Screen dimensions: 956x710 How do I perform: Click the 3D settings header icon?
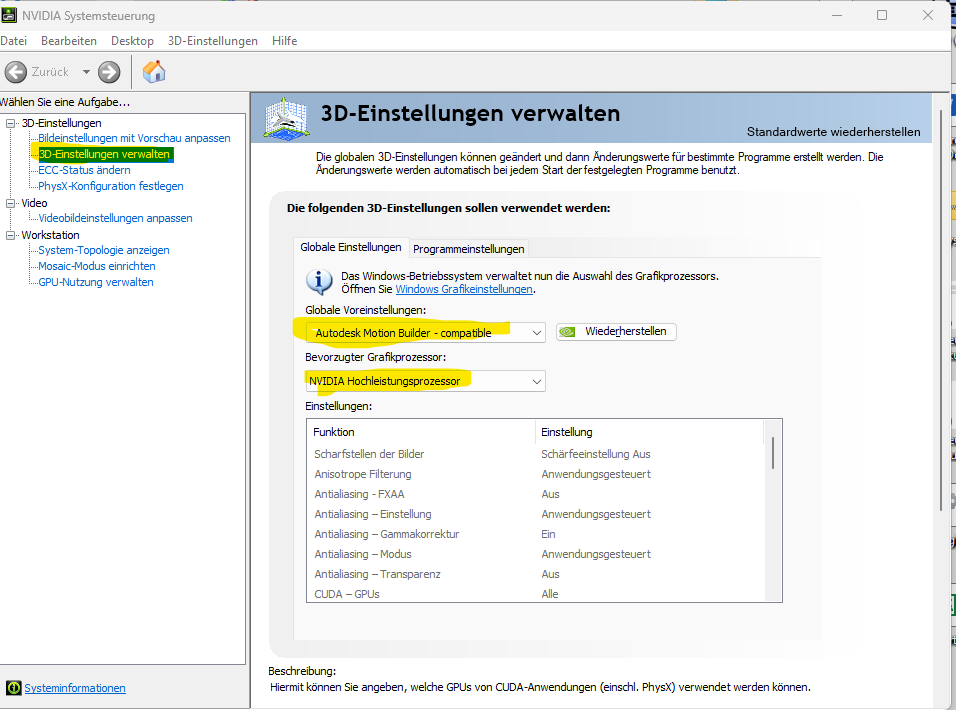pyautogui.click(x=285, y=117)
